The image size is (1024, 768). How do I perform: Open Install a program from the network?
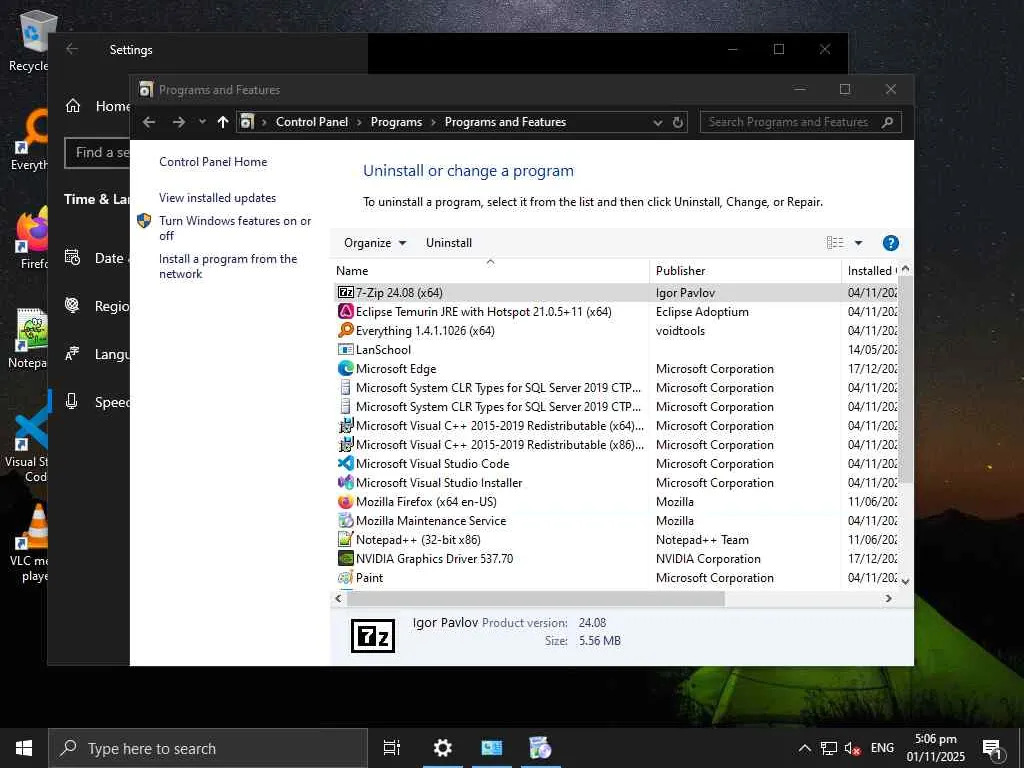click(x=228, y=266)
